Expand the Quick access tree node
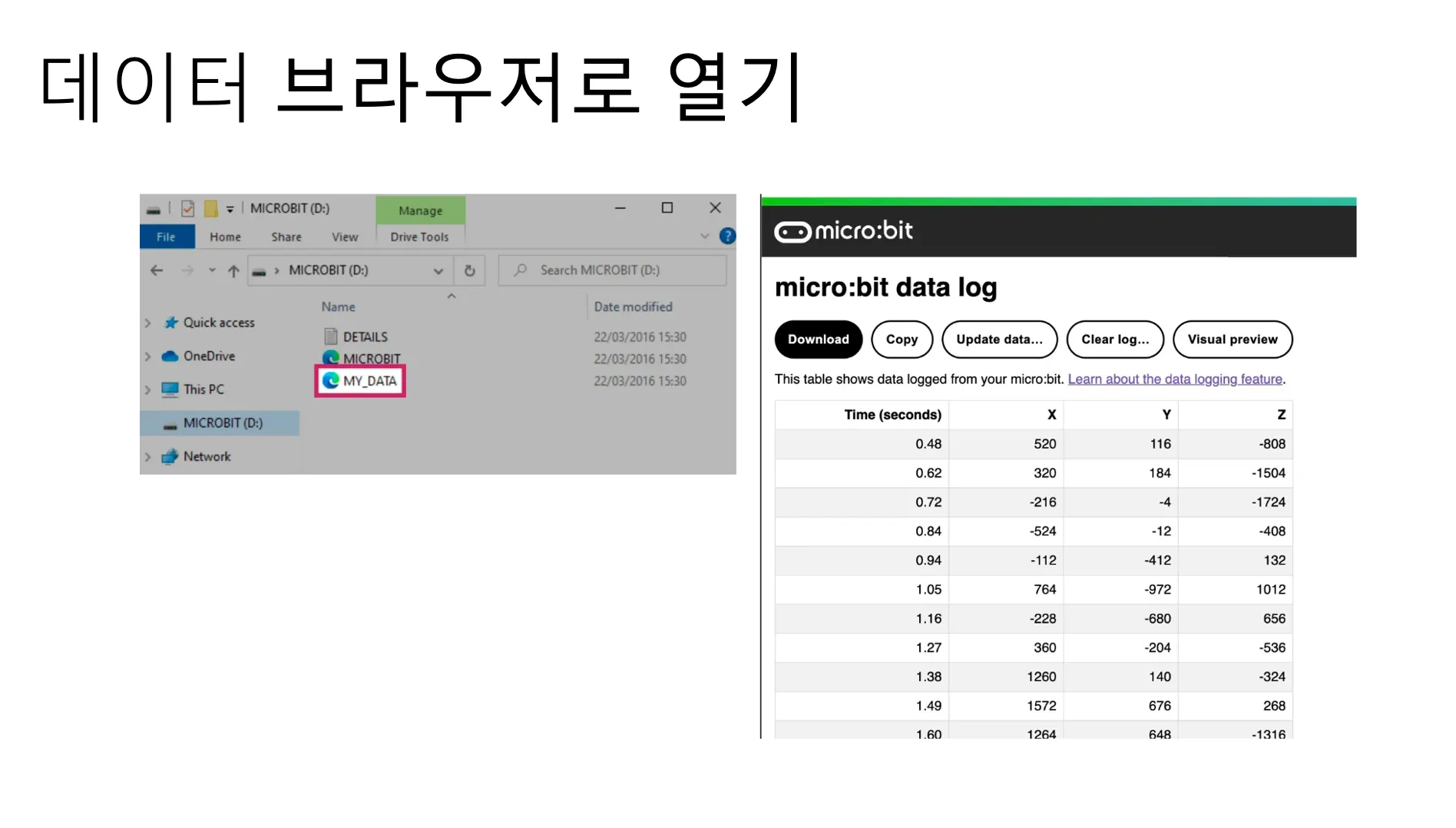 pos(148,323)
